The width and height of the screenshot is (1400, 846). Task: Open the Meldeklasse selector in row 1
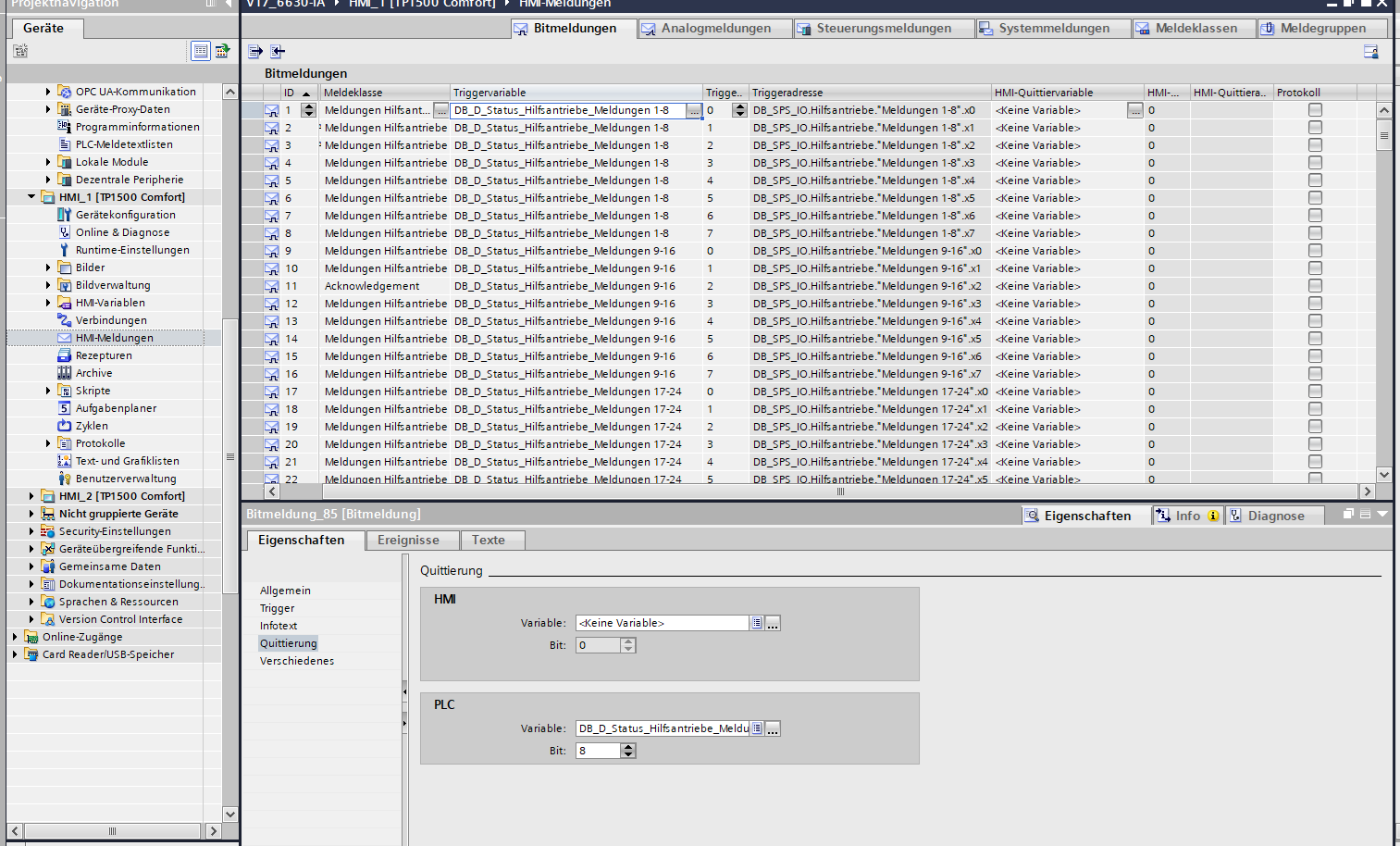(441, 110)
